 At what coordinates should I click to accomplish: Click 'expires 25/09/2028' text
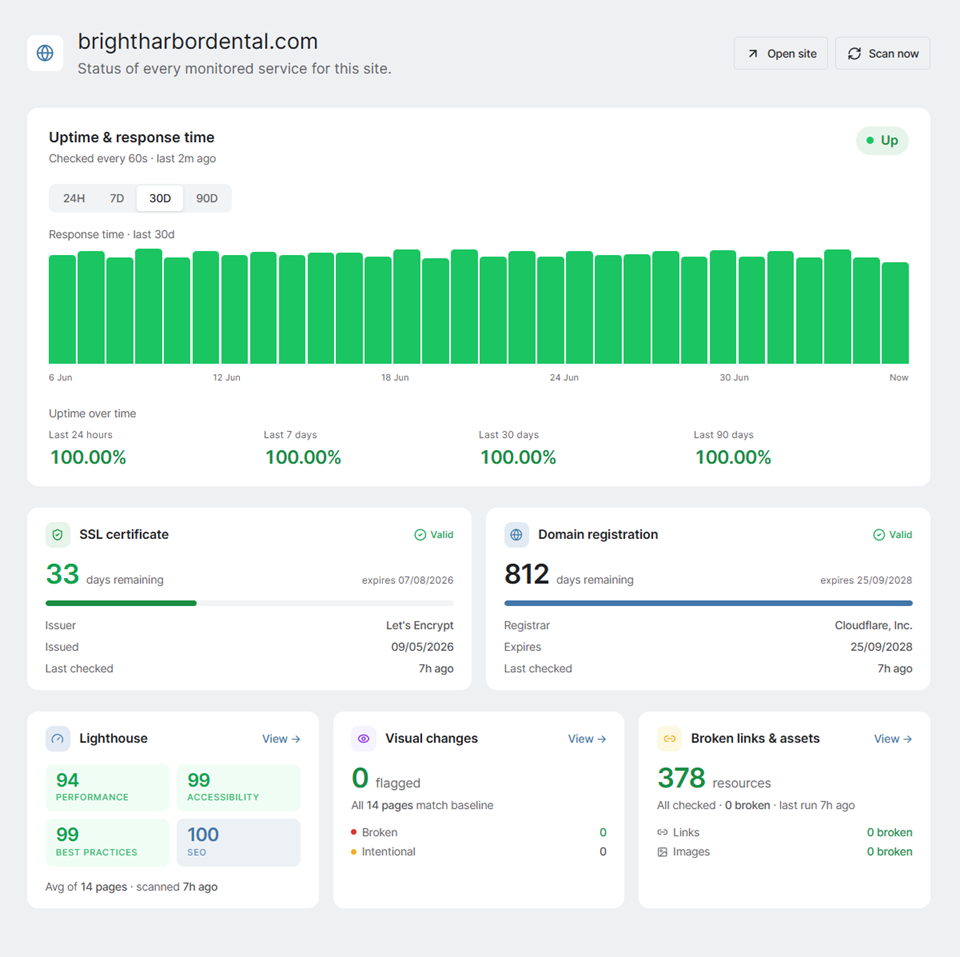pyautogui.click(x=866, y=580)
